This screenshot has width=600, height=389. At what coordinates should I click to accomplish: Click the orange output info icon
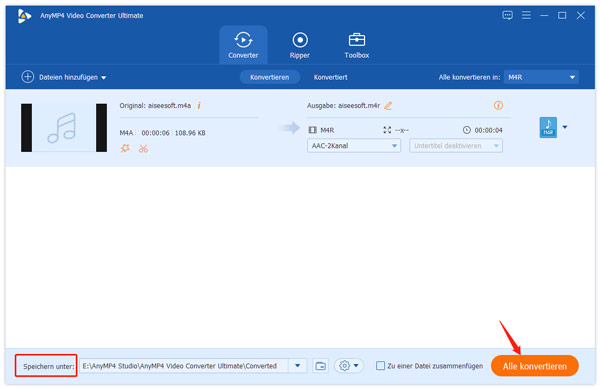tap(498, 106)
